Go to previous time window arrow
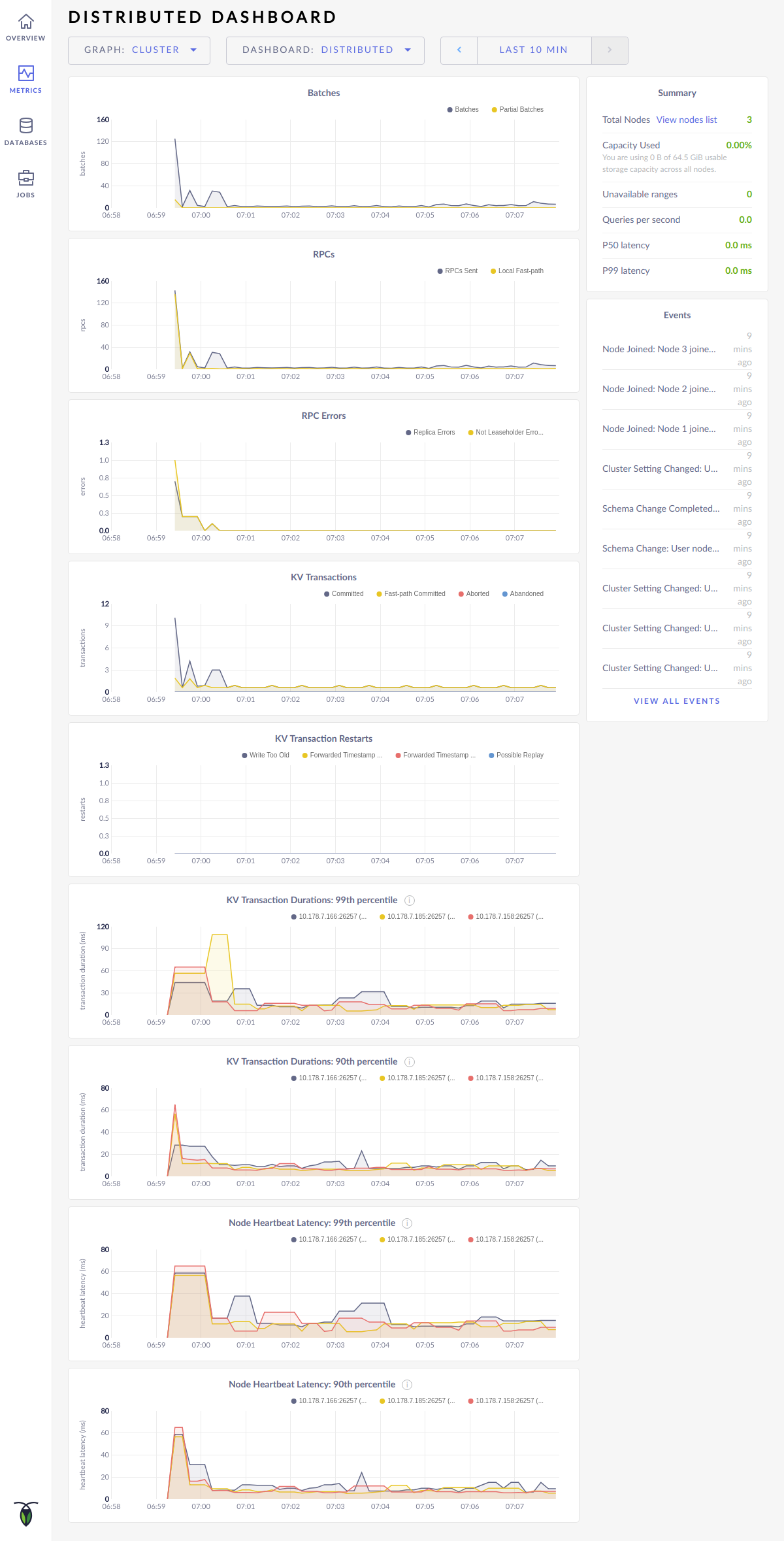The height and width of the screenshot is (1541, 784). [x=459, y=50]
